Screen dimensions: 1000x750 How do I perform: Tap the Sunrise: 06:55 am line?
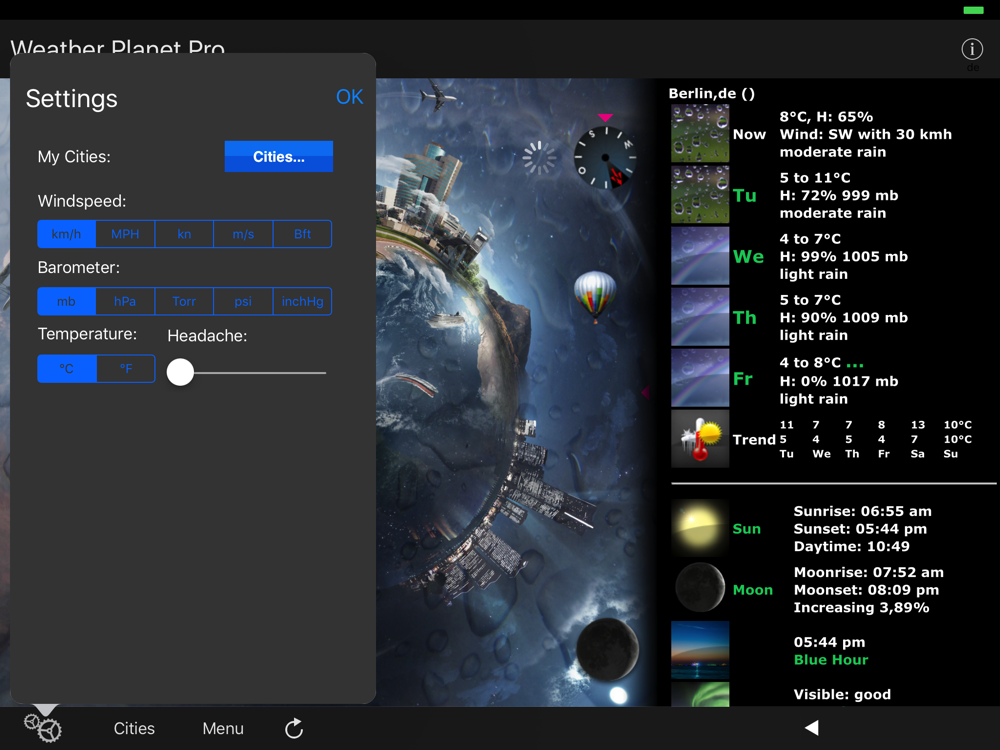[862, 511]
